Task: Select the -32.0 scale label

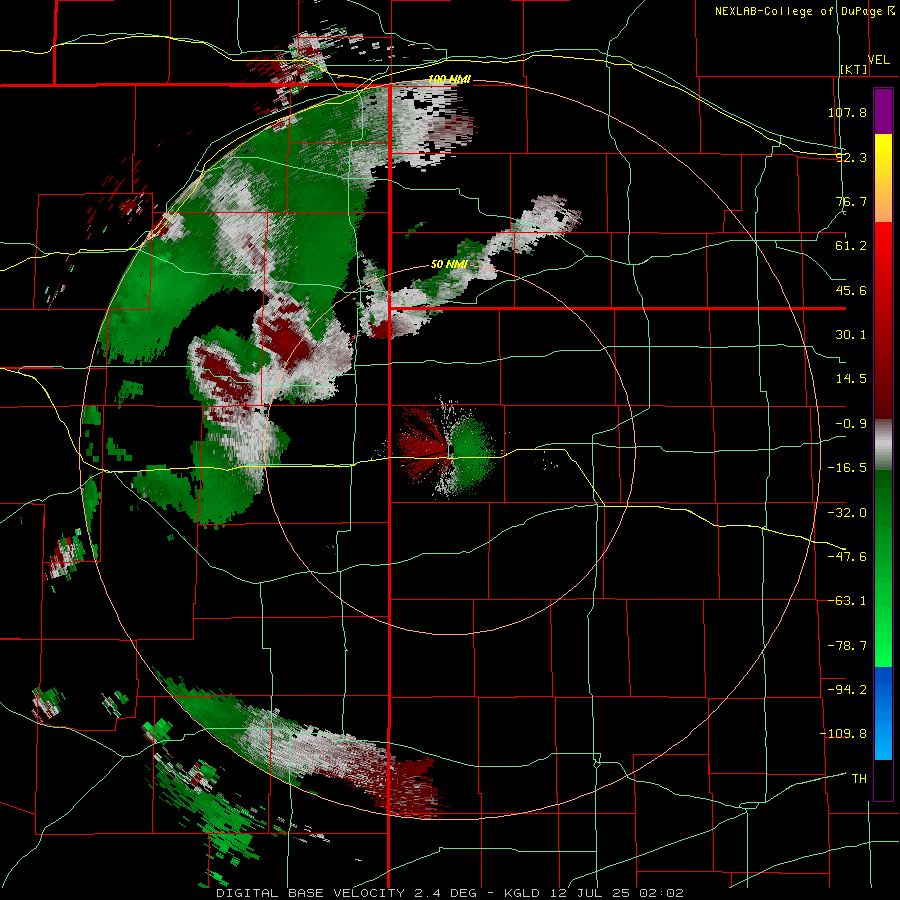Action: point(847,513)
